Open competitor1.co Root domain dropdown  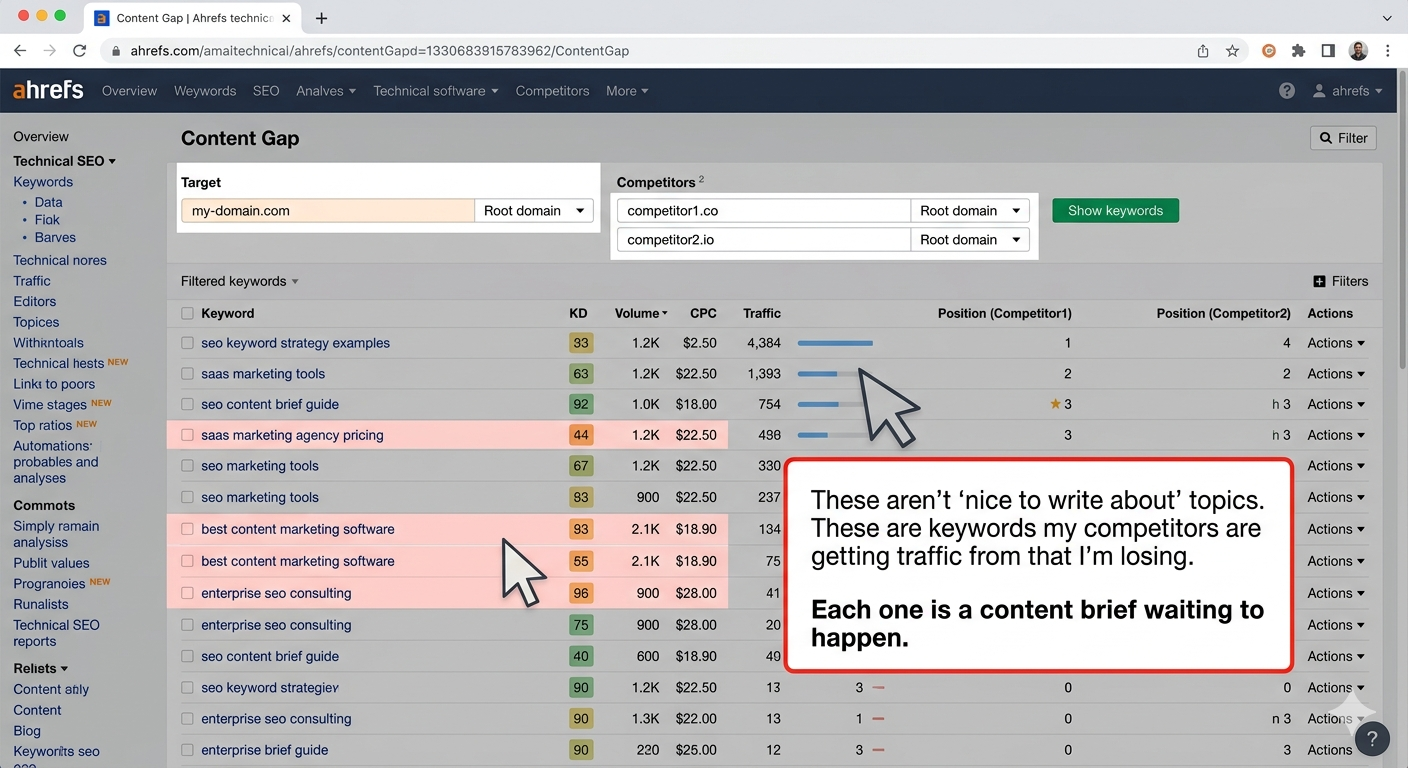point(970,211)
